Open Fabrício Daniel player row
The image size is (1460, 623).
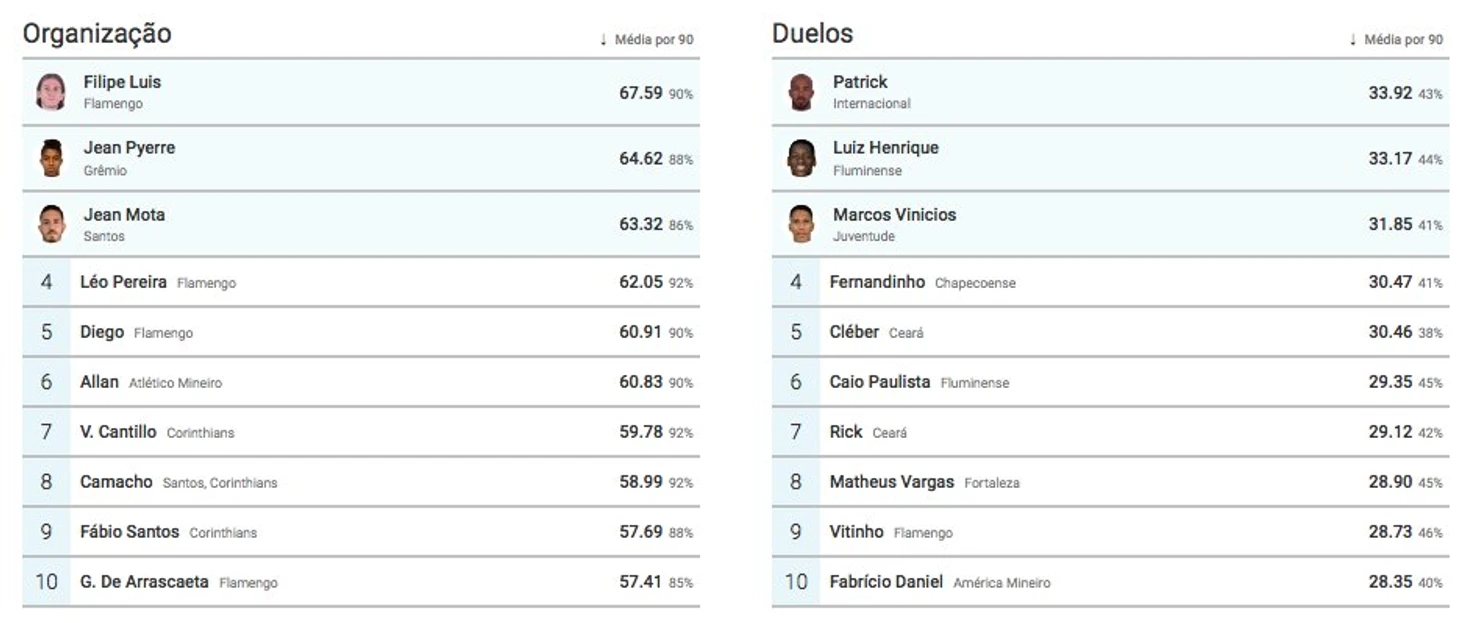pos(886,581)
